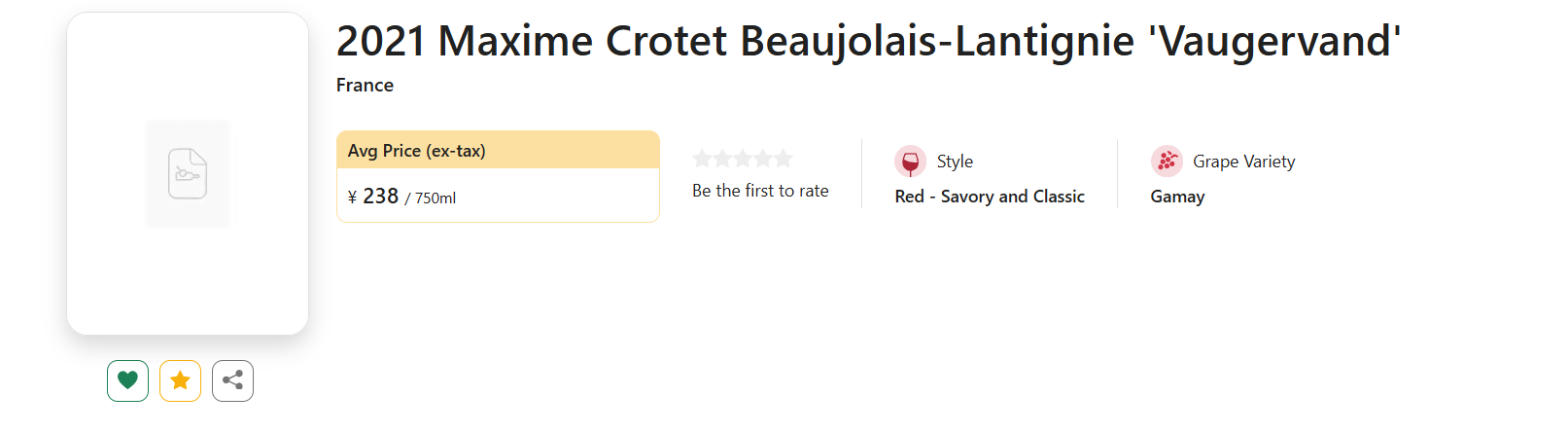Click the grape cluster icon
This screenshot has height=432, width=1568.
pyautogui.click(x=1167, y=162)
